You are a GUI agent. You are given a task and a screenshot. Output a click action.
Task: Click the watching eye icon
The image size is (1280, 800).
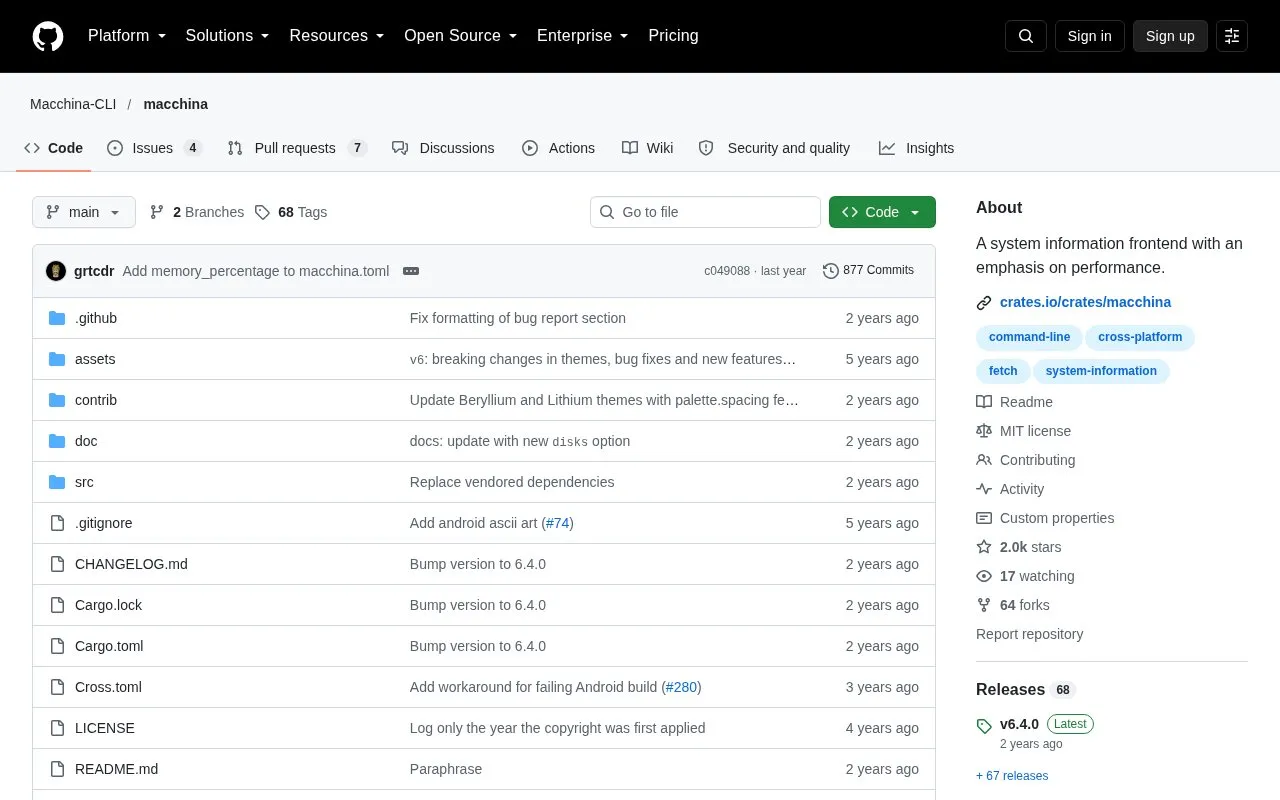coord(984,576)
